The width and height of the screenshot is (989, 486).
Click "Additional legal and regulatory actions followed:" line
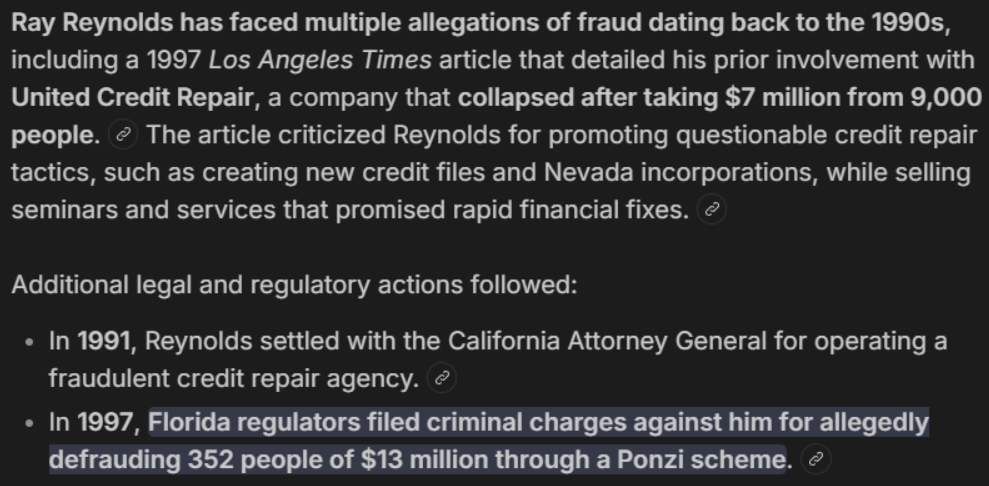(294, 284)
